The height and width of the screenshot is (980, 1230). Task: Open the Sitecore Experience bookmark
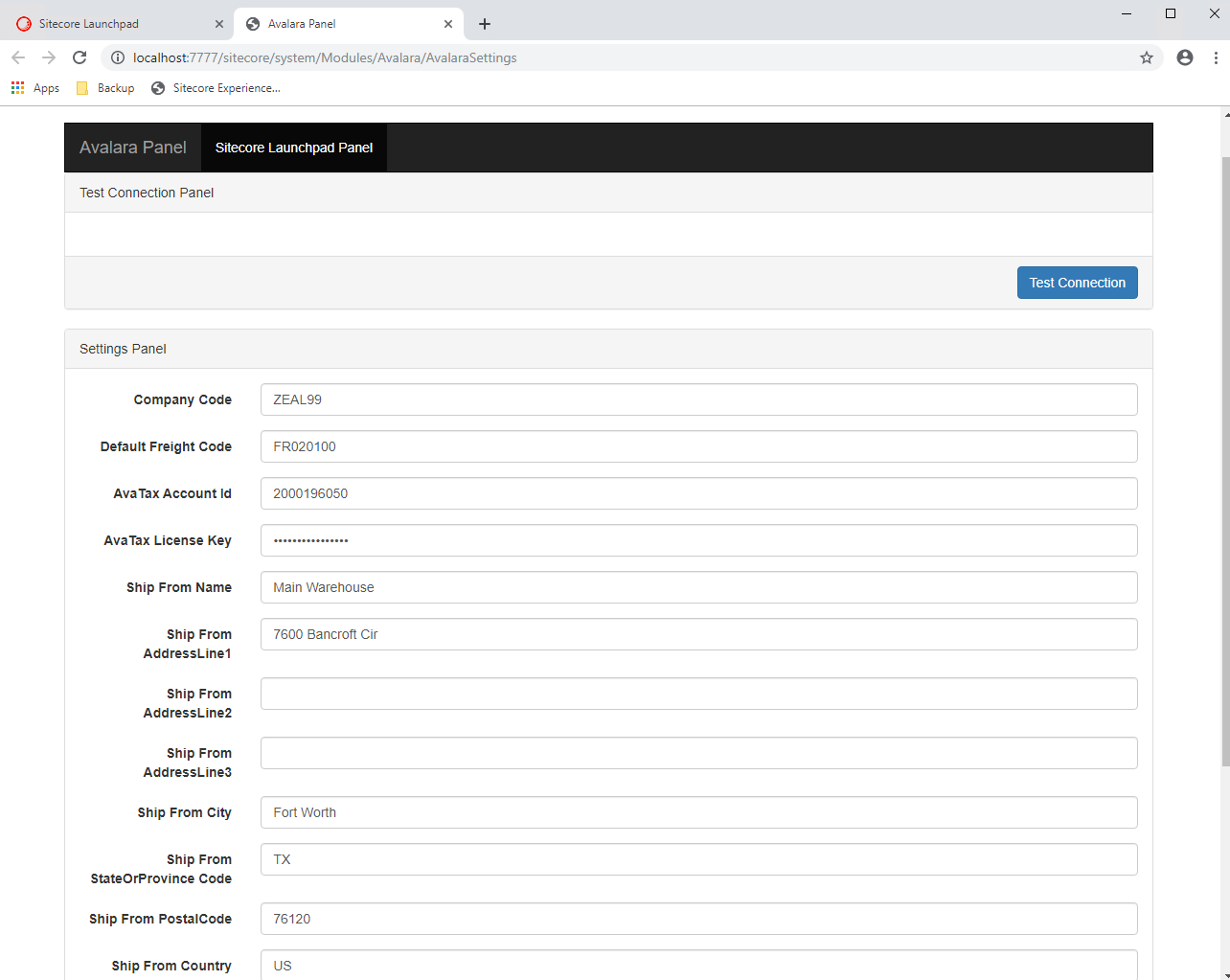pyautogui.click(x=216, y=88)
